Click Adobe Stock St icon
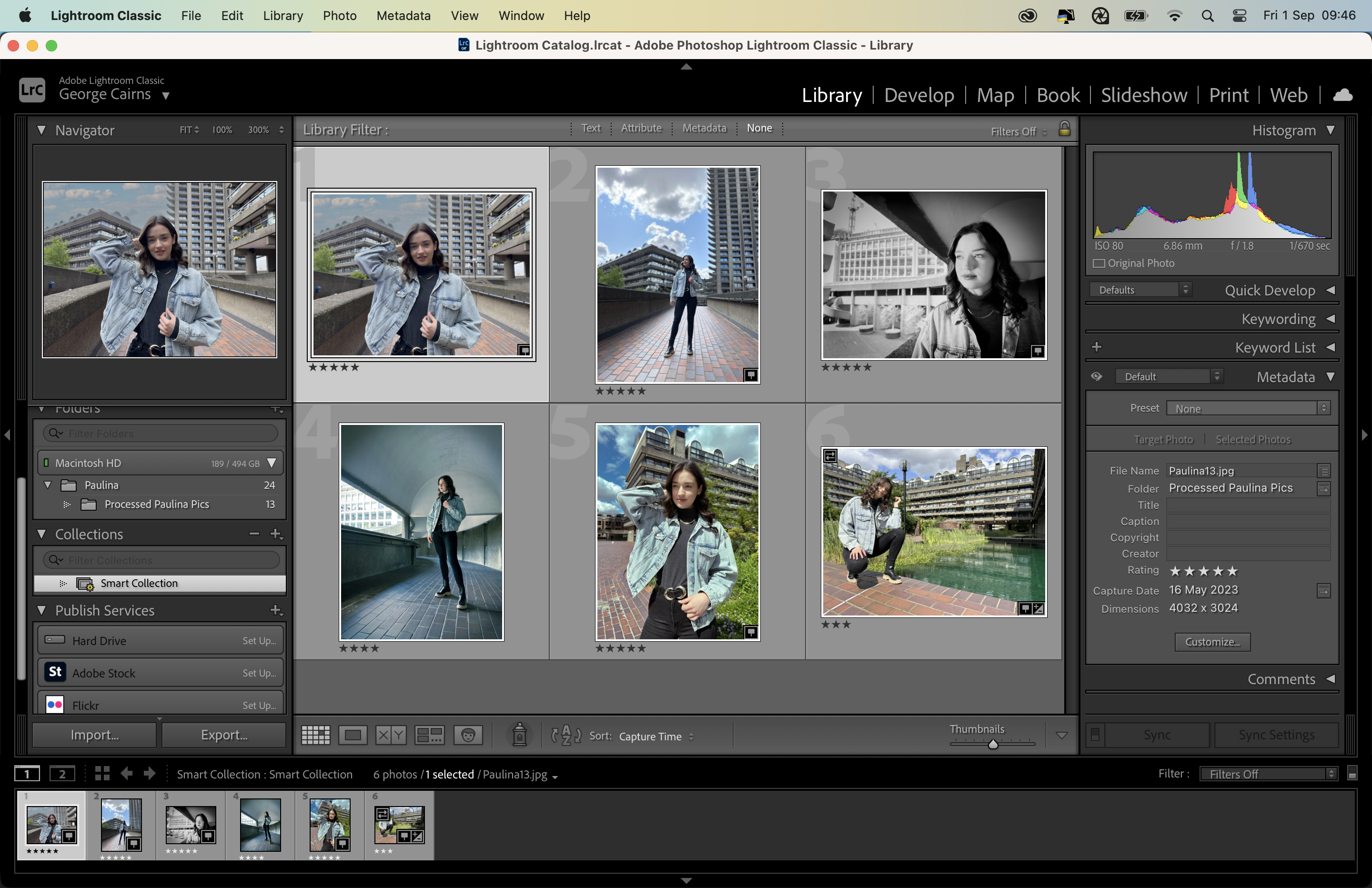The image size is (1372, 888). coord(55,672)
